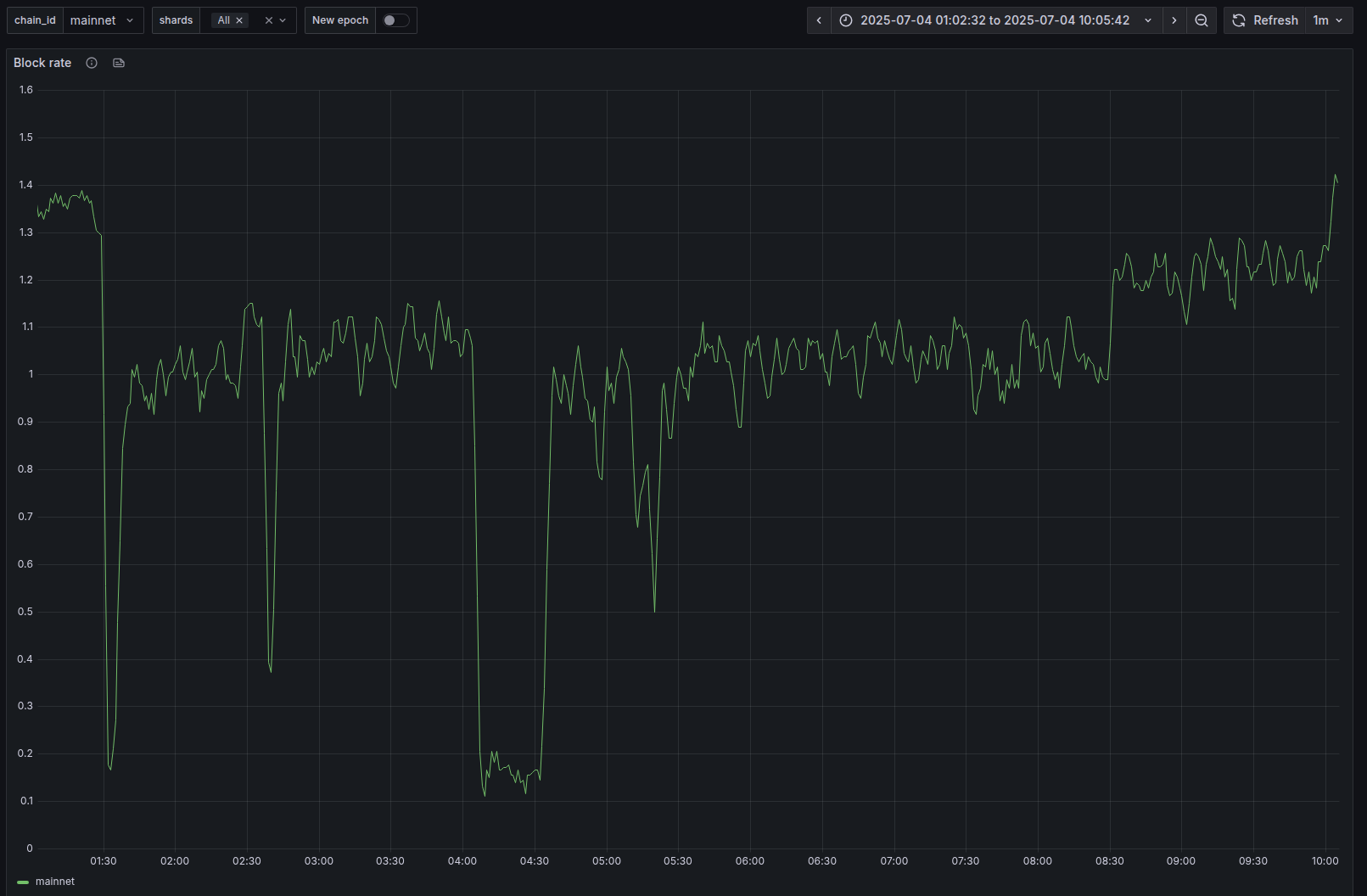This screenshot has height=896, width=1367.
Task: Click the Refresh dashboard button
Action: click(1265, 20)
